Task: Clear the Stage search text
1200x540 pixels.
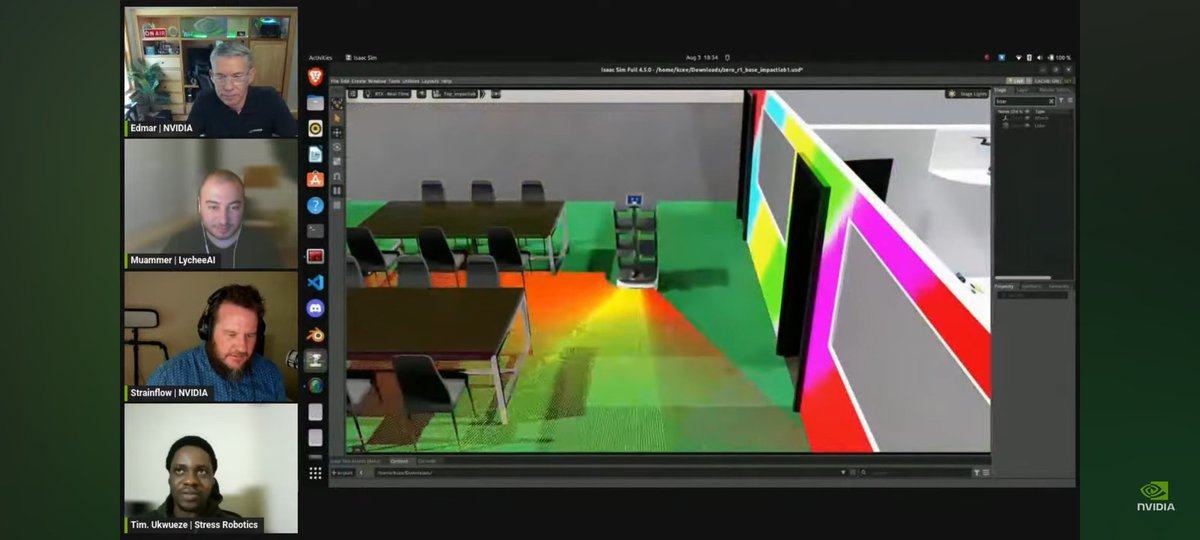Action: click(1051, 101)
